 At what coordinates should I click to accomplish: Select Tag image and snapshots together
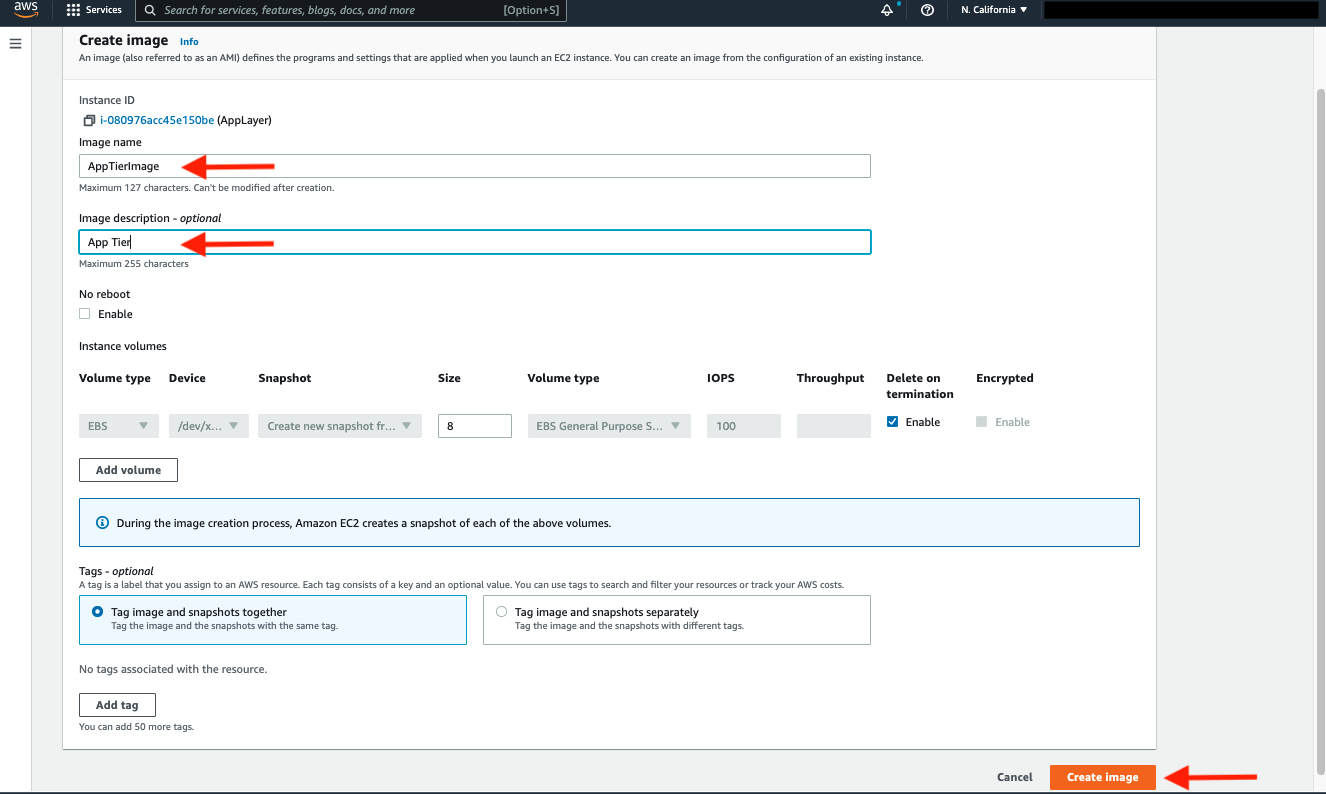[97, 612]
